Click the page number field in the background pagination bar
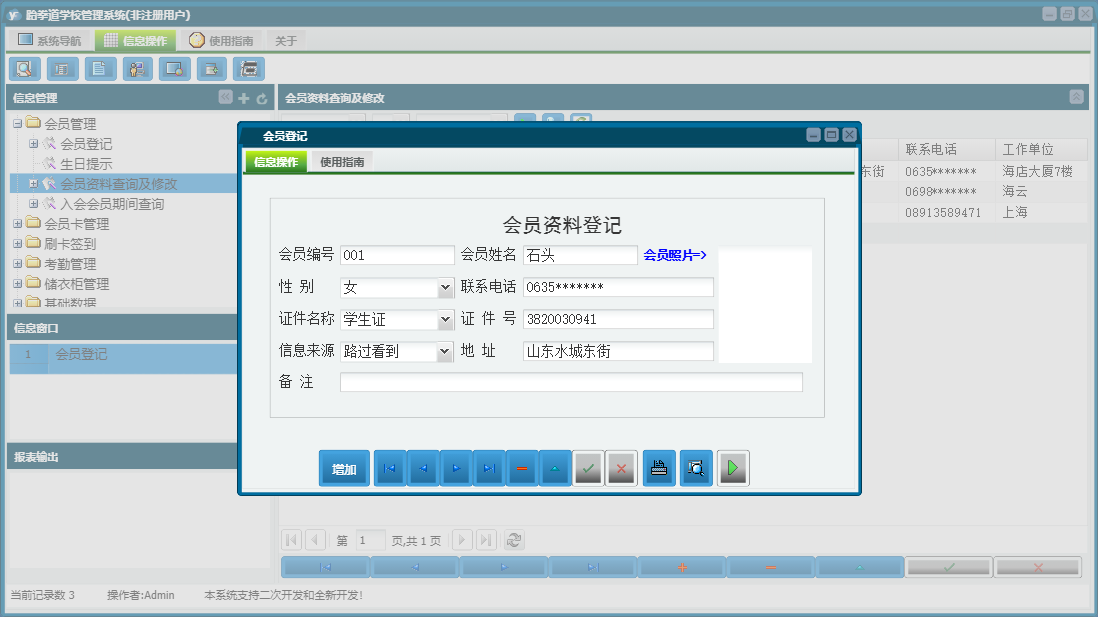 click(370, 540)
